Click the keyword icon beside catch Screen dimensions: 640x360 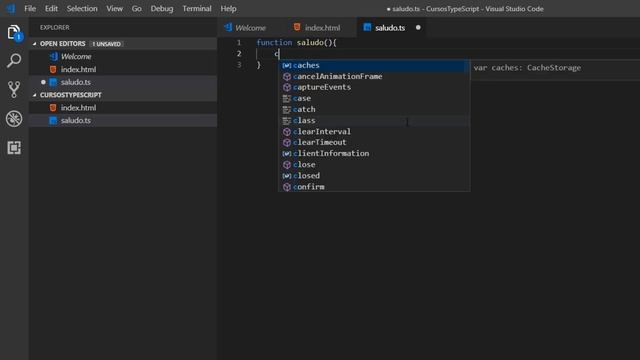[x=287, y=109]
